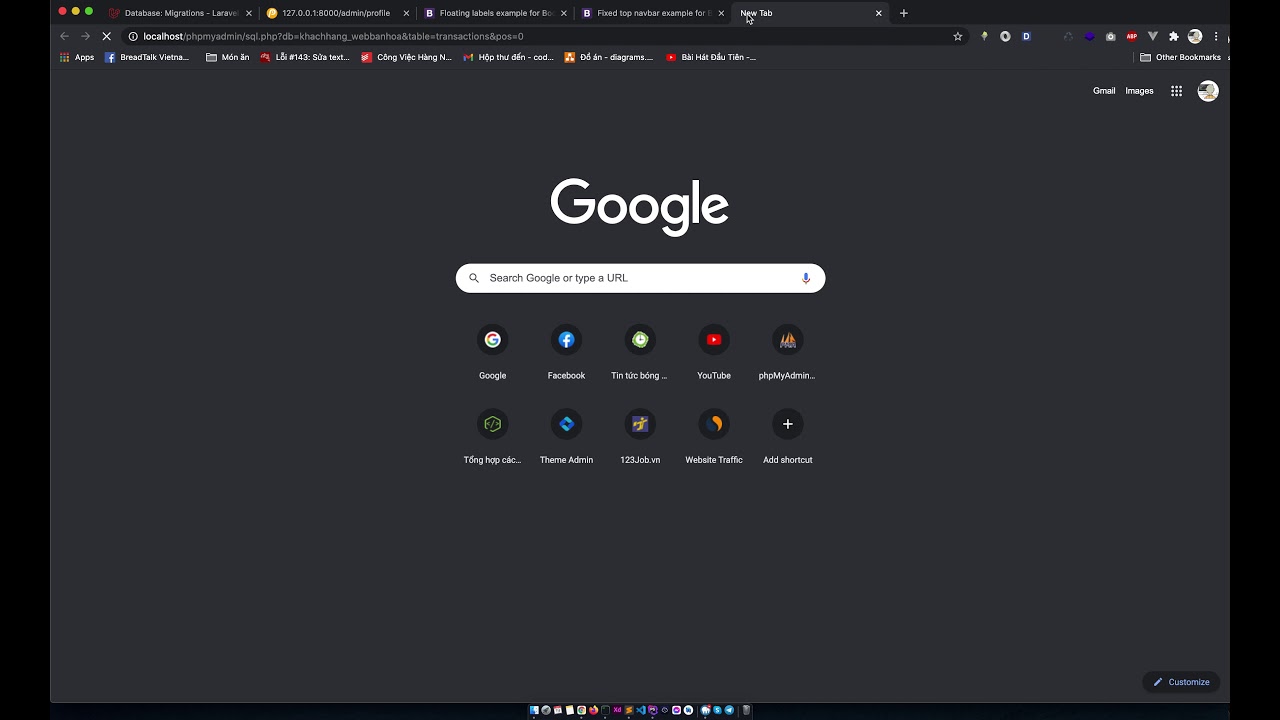This screenshot has height=720, width=1280.
Task: Close the New Tab tab
Action: pyautogui.click(x=879, y=13)
